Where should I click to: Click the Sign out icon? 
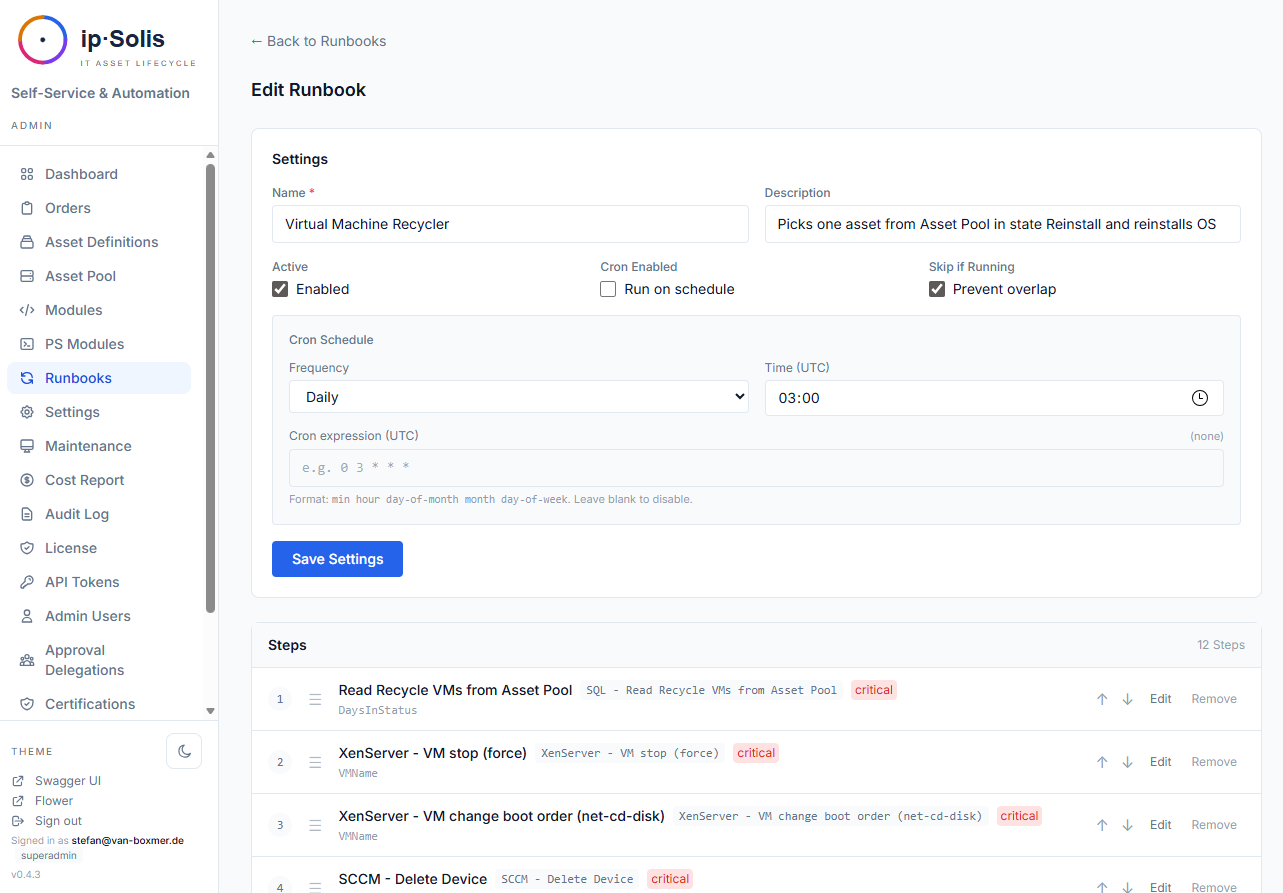pyautogui.click(x=18, y=821)
